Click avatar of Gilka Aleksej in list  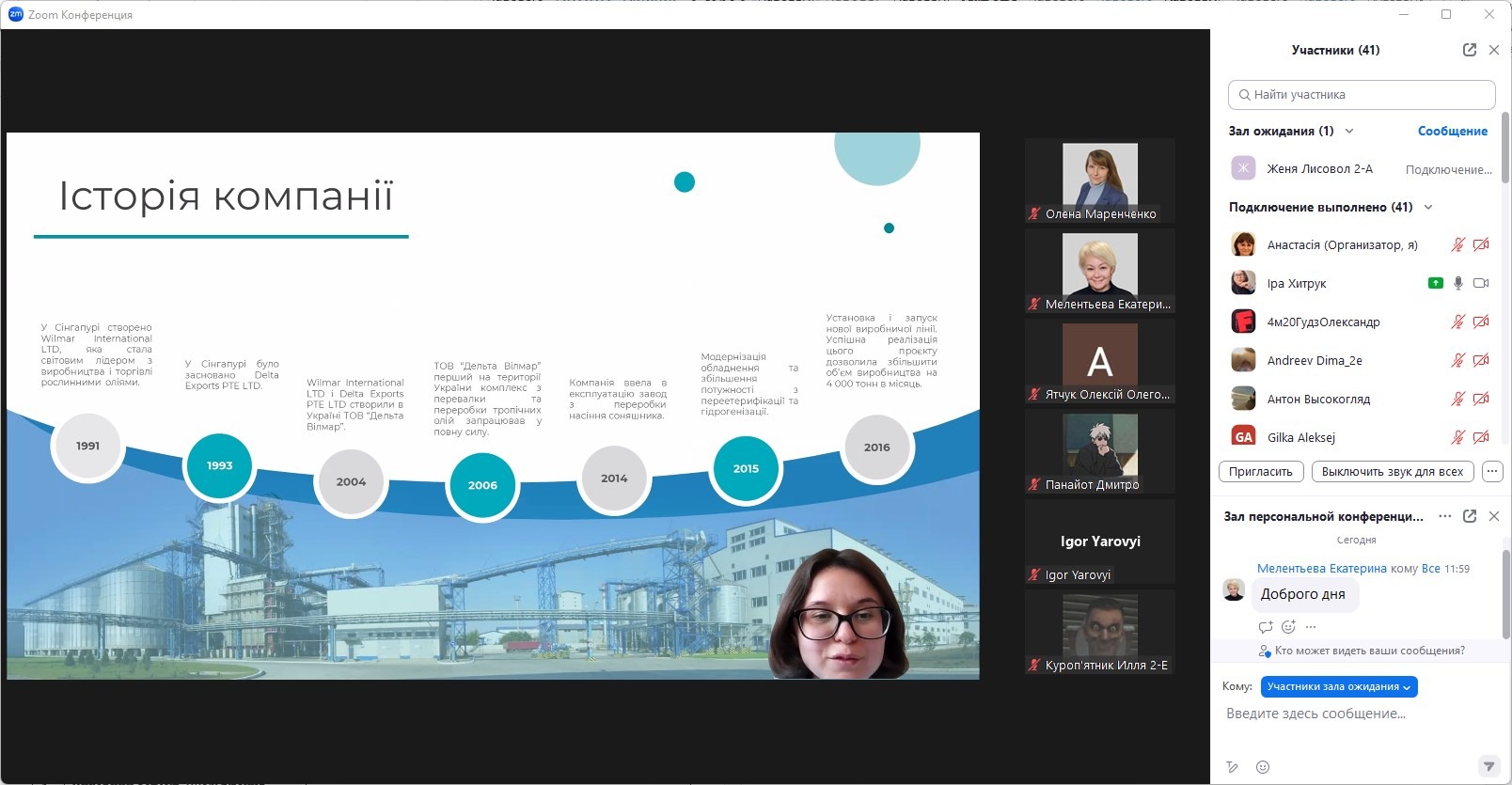pyautogui.click(x=1243, y=436)
